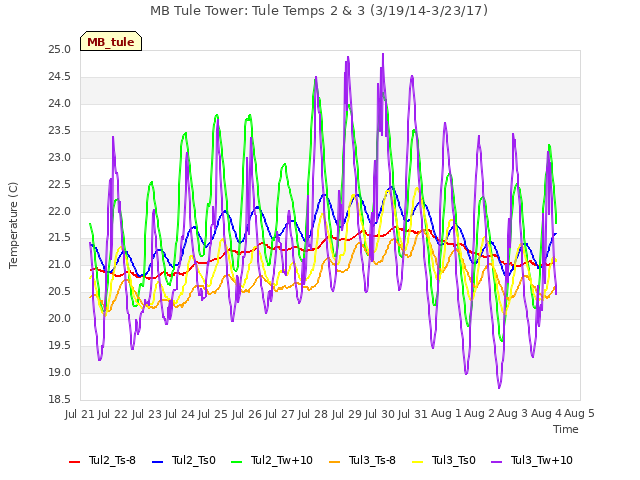Image resolution: width=640 pixels, height=480 pixels.
Task: Click the Jul 30 x-axis tick label
Action: 380,414
